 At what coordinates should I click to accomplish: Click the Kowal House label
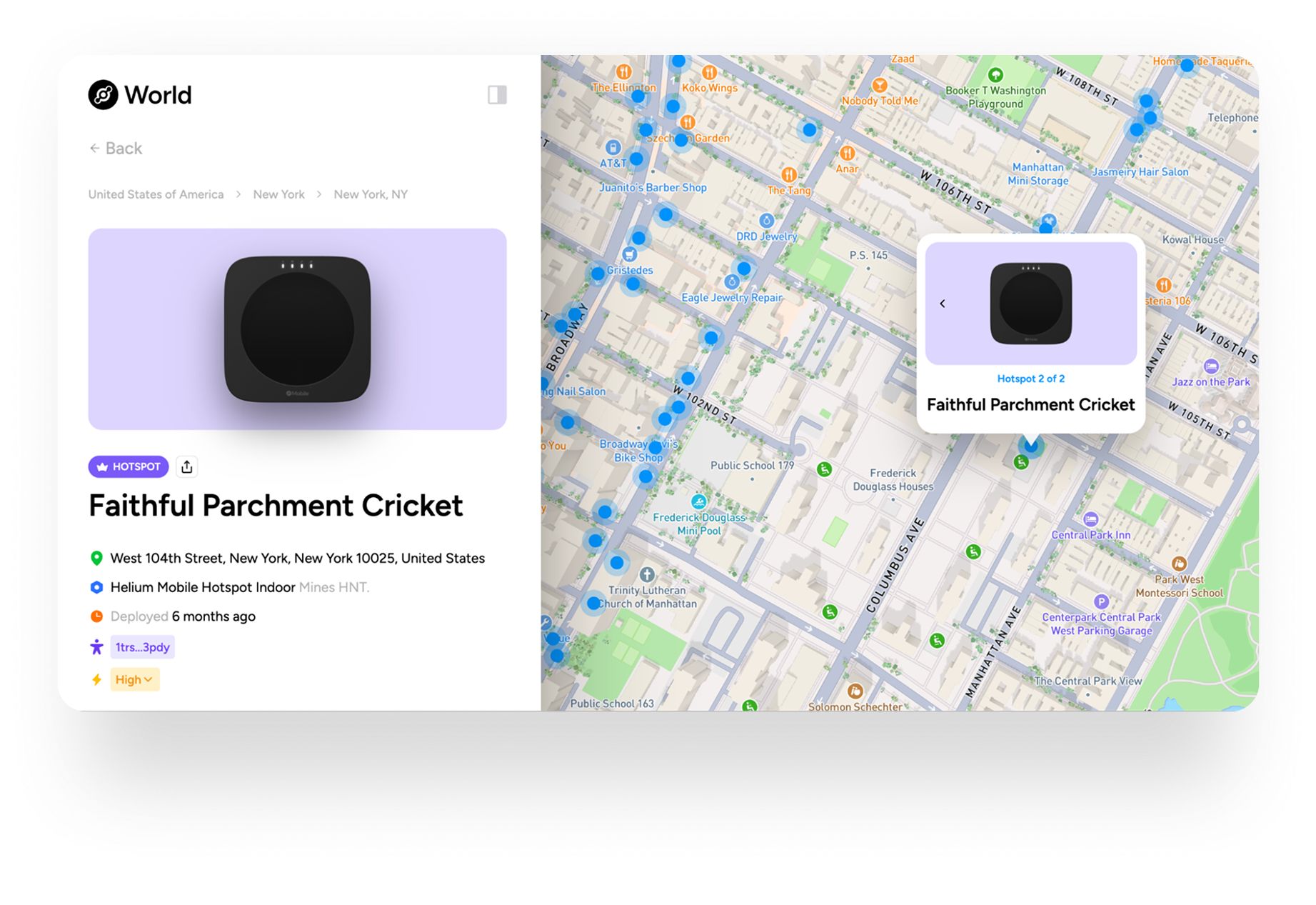tap(1192, 240)
